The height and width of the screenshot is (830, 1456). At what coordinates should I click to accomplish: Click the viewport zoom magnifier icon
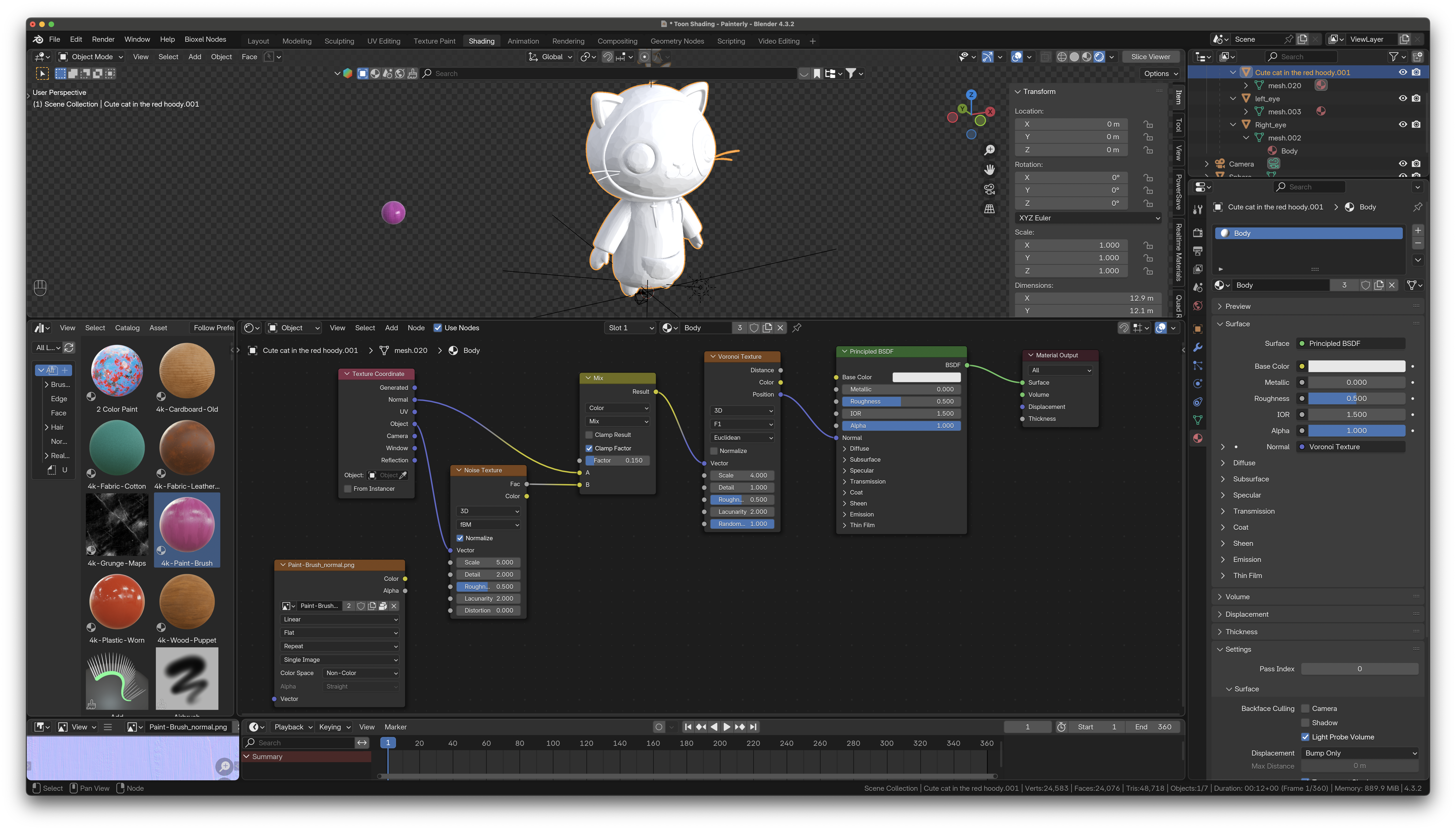coord(990,150)
